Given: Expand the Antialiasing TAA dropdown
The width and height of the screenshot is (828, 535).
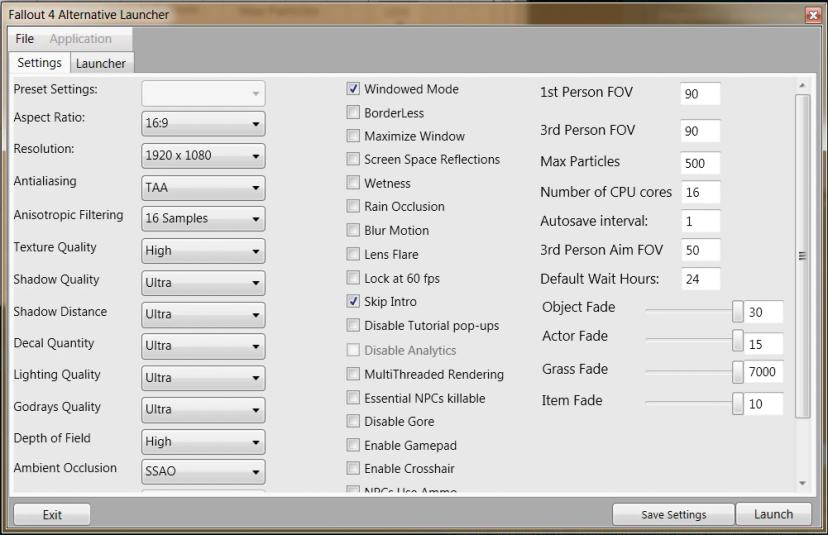Looking at the screenshot, I should click(204, 187).
